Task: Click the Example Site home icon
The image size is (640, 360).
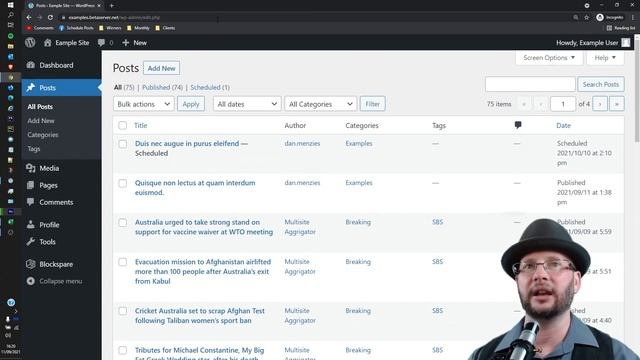Action: pos(48,42)
